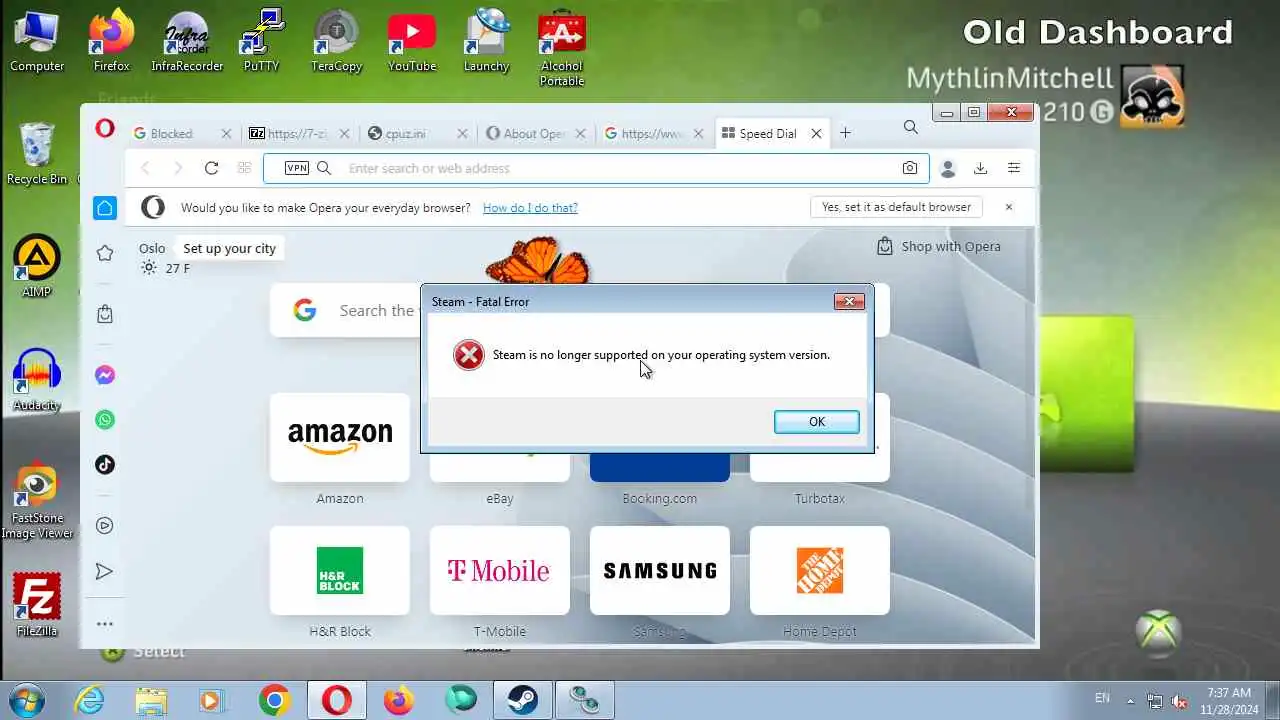Image resolution: width=1280 pixels, height=720 pixels.
Task: Close the Speed Dial tab
Action: coord(816,133)
